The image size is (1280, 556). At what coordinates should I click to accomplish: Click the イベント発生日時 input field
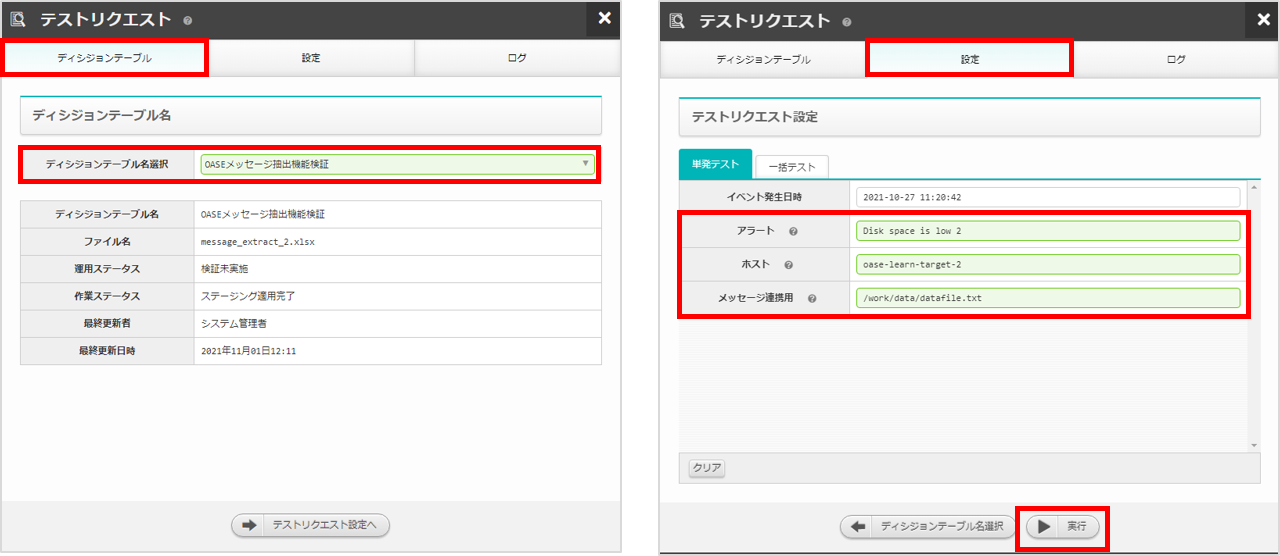(1048, 197)
